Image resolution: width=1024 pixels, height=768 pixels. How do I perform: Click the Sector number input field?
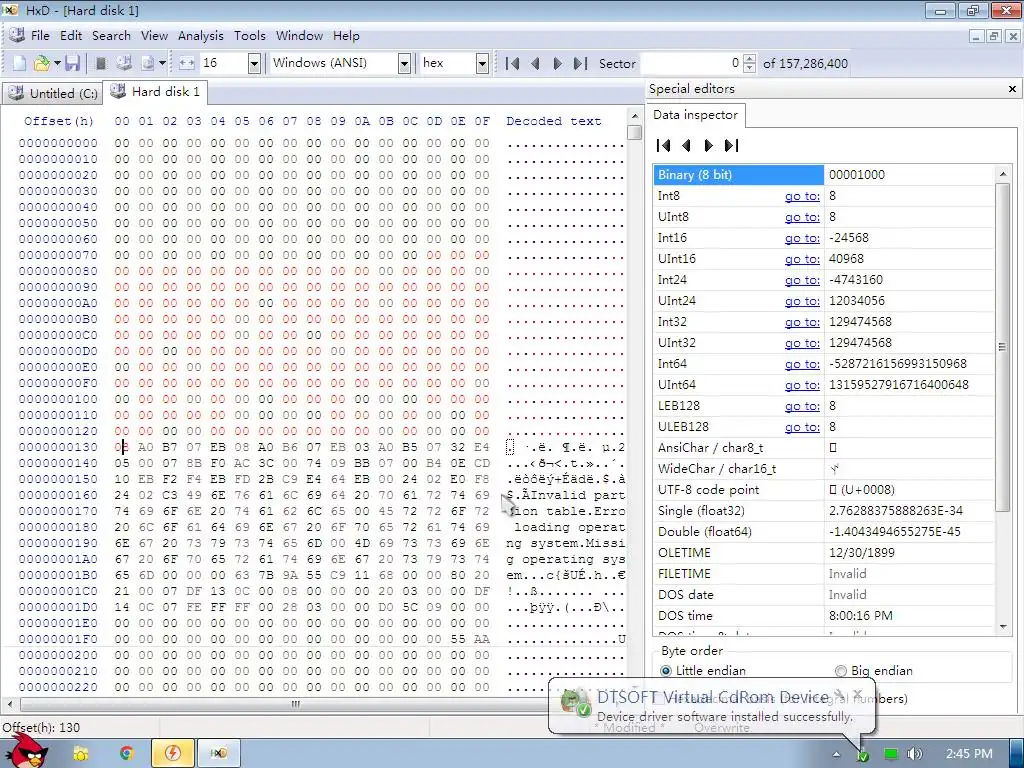click(692, 63)
